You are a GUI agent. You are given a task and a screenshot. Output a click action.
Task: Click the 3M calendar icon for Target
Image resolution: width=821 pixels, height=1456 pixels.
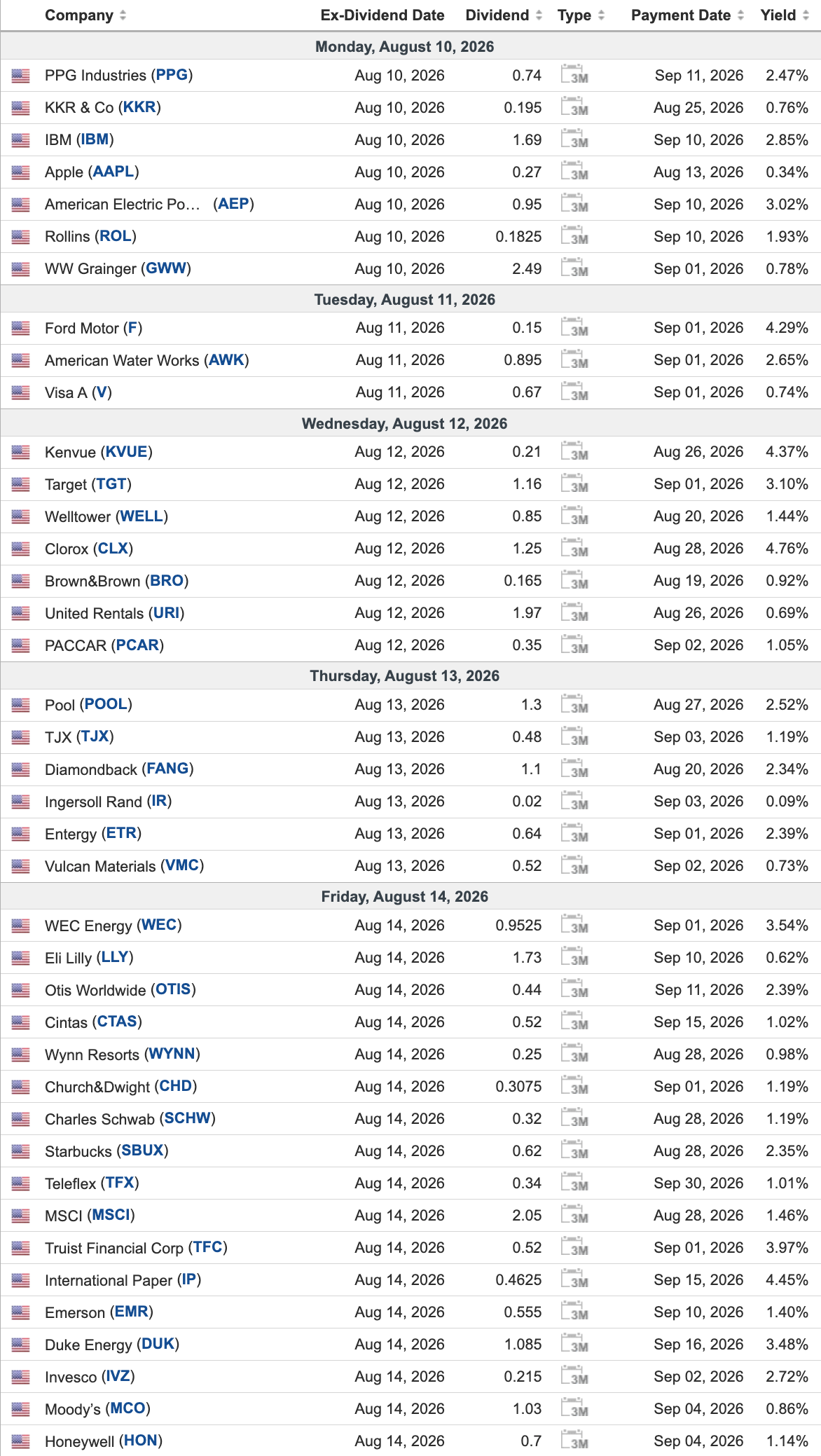tap(574, 483)
